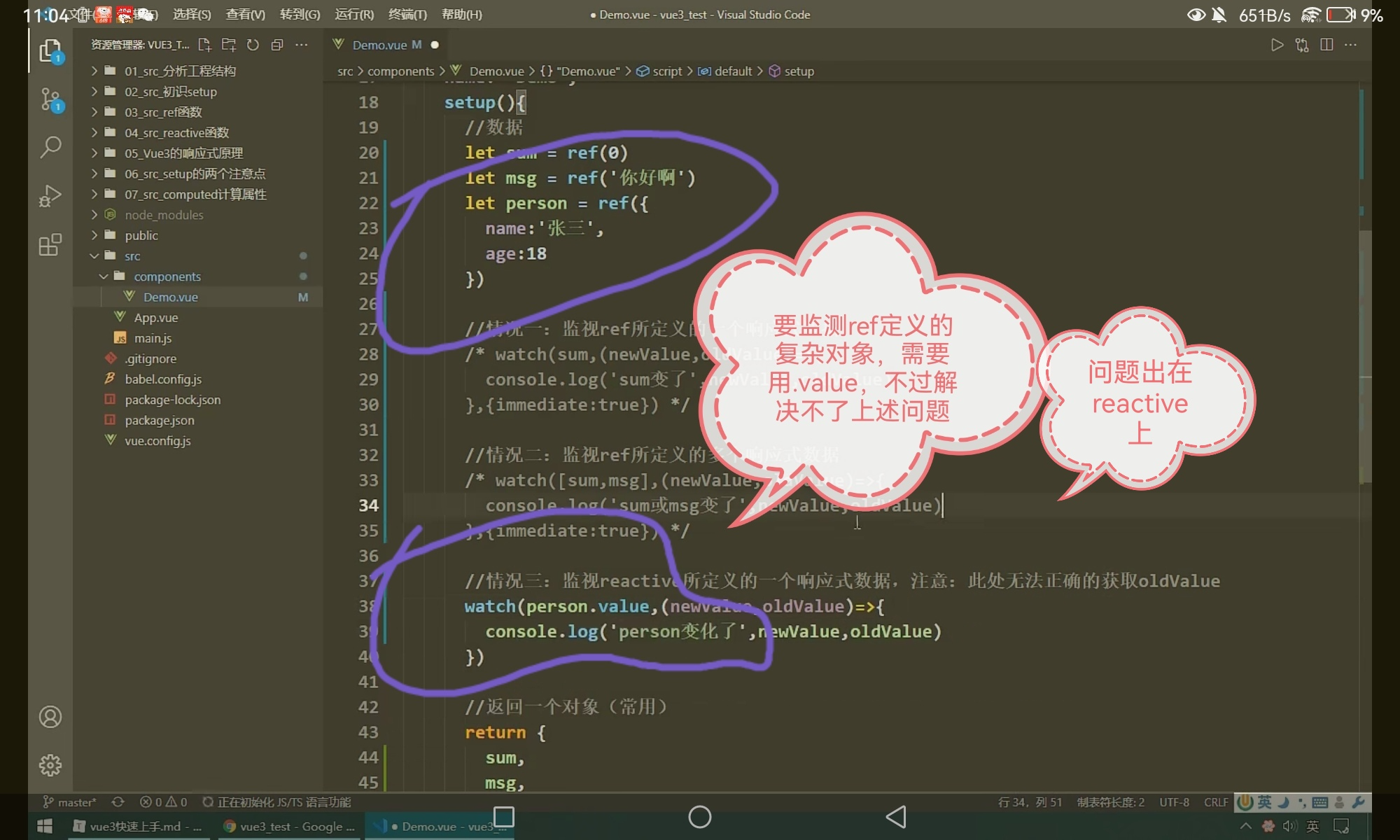
Task: Expand the 03_src_ref函数 folder
Action: click(x=163, y=112)
